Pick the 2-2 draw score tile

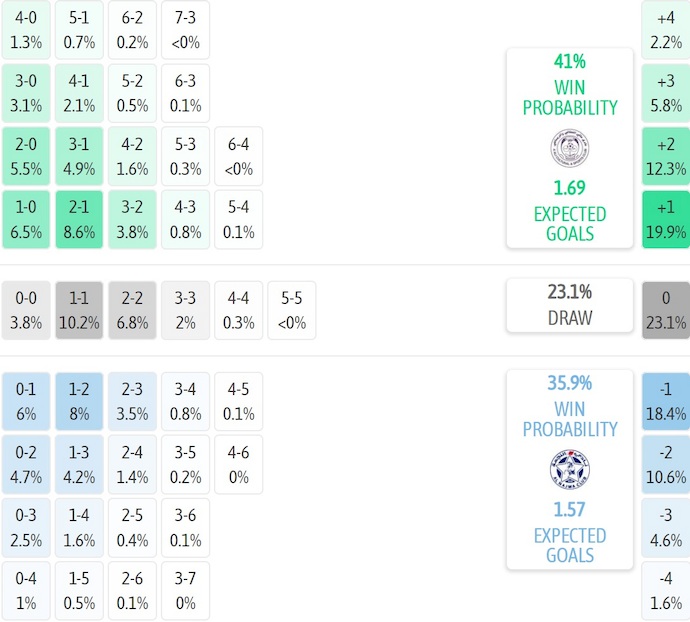[133, 310]
